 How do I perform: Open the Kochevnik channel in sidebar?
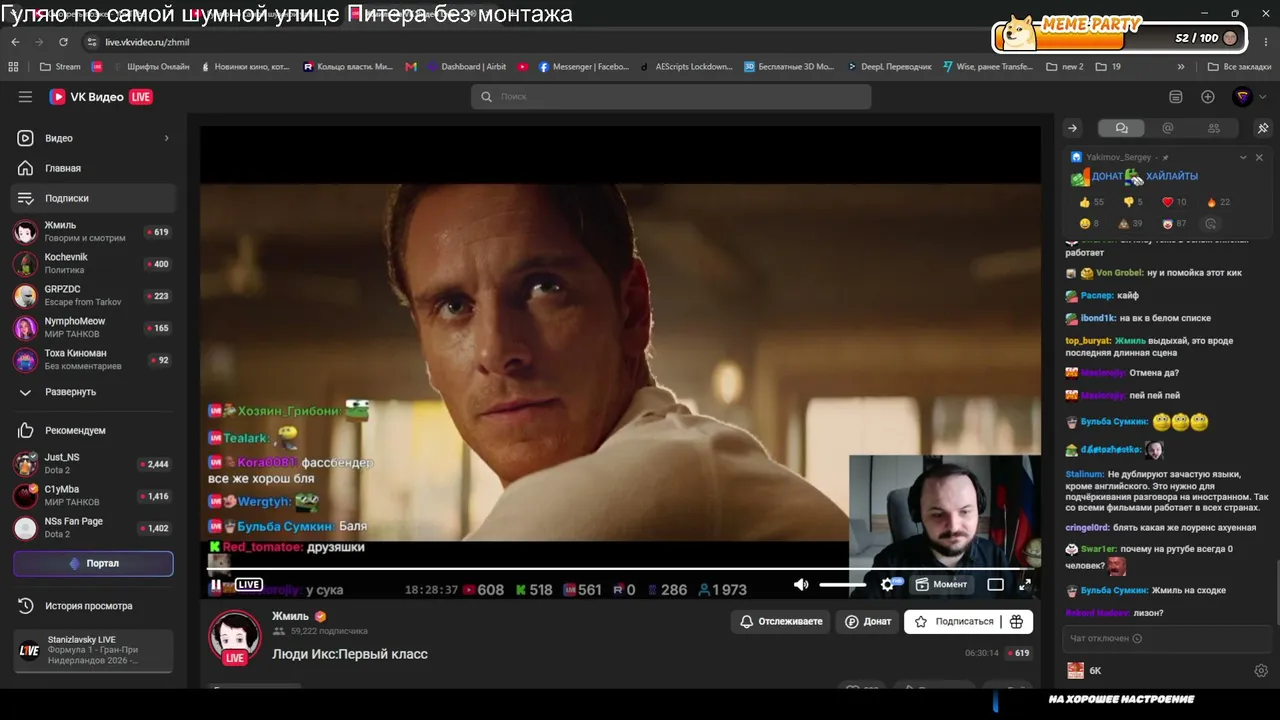point(94,264)
